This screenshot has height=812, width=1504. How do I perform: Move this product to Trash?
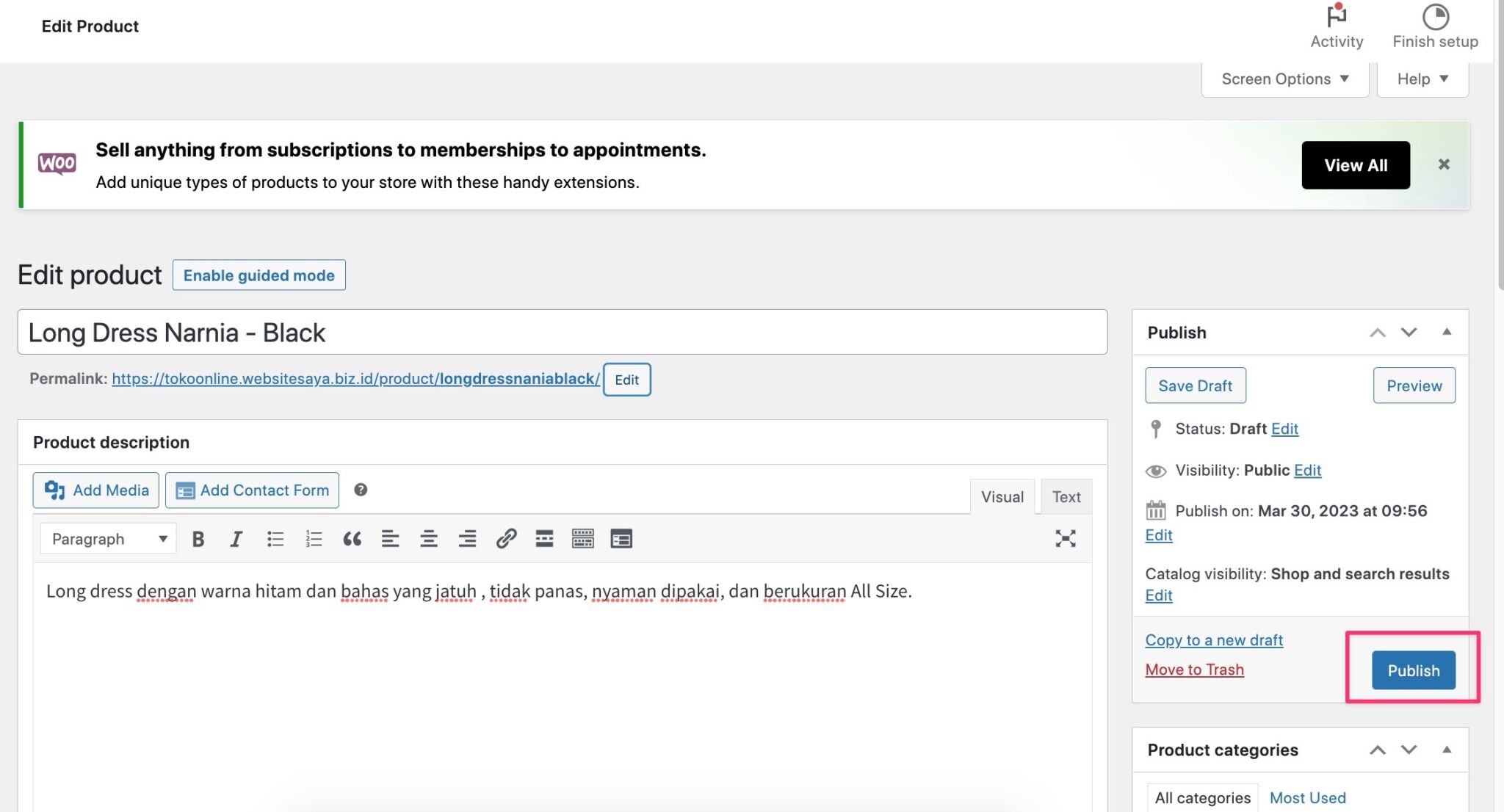pyautogui.click(x=1194, y=669)
